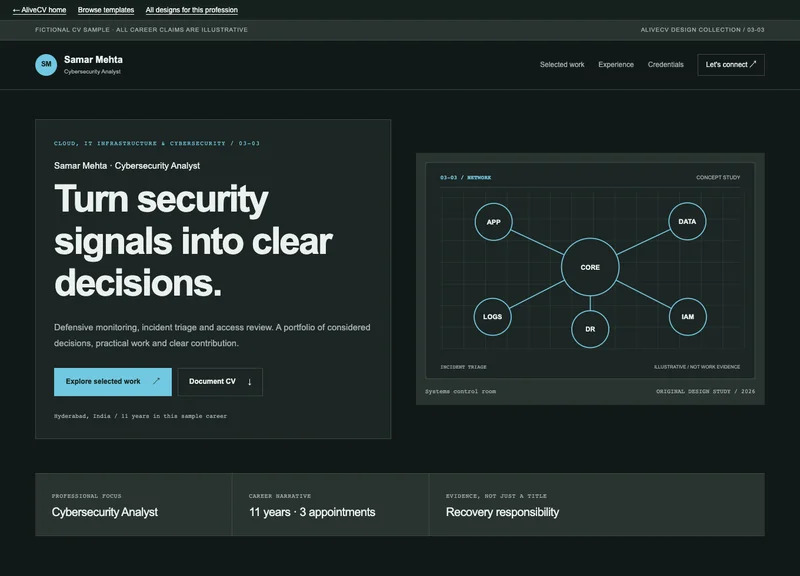Click the down arrow on Document CV

(x=249, y=382)
